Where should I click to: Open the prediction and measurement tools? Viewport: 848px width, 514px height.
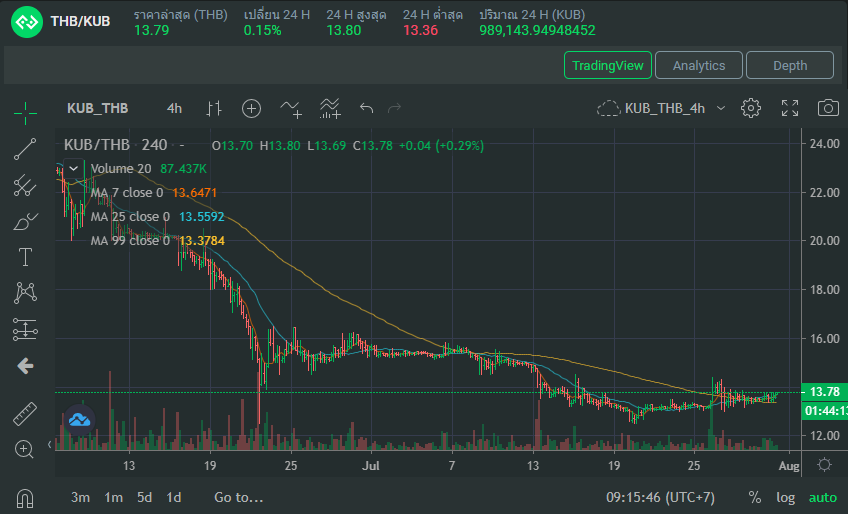point(25,329)
